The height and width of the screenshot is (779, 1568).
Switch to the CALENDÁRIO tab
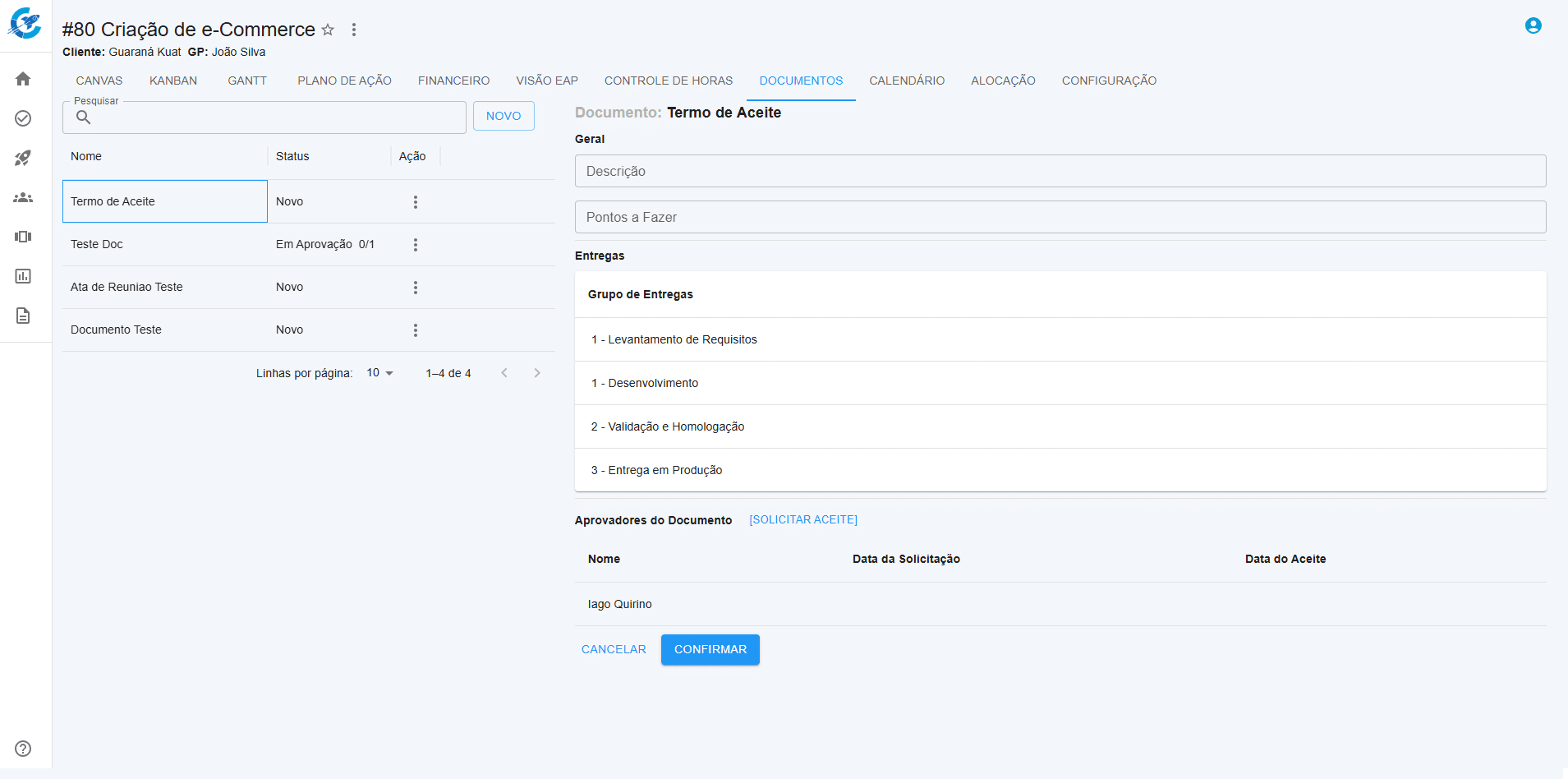pos(907,81)
